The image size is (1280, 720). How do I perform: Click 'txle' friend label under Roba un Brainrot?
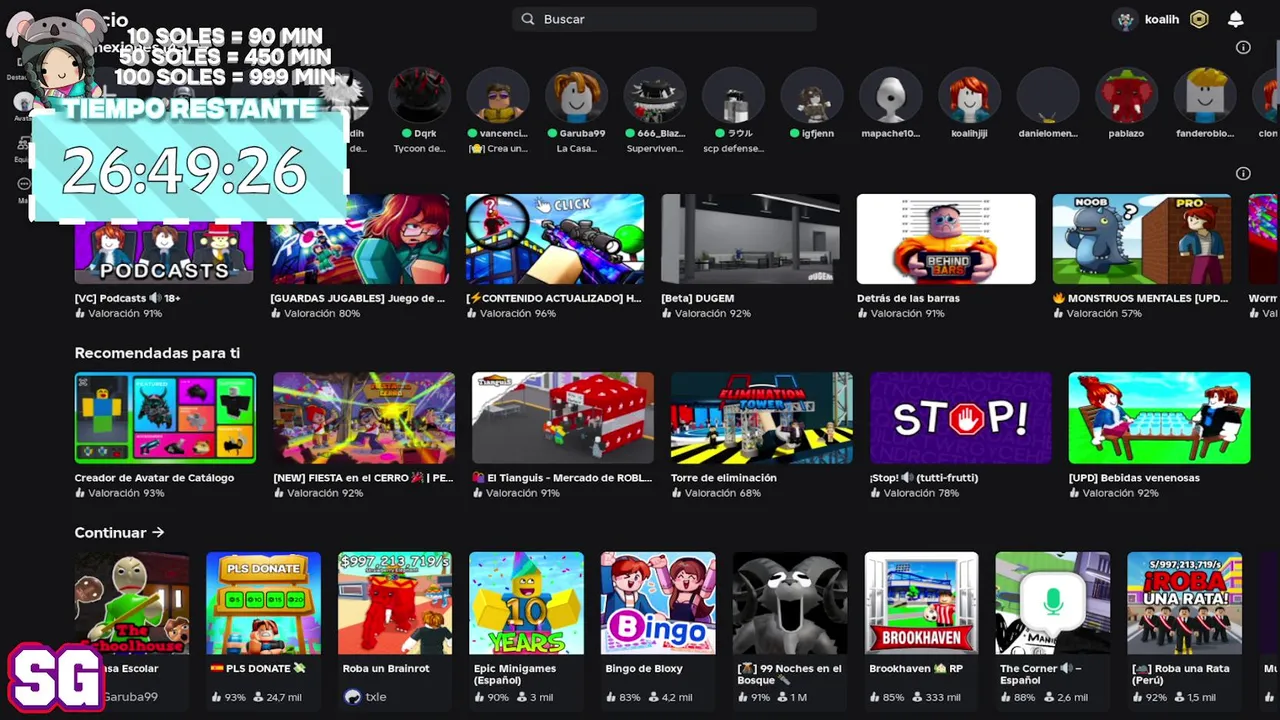[x=376, y=697]
